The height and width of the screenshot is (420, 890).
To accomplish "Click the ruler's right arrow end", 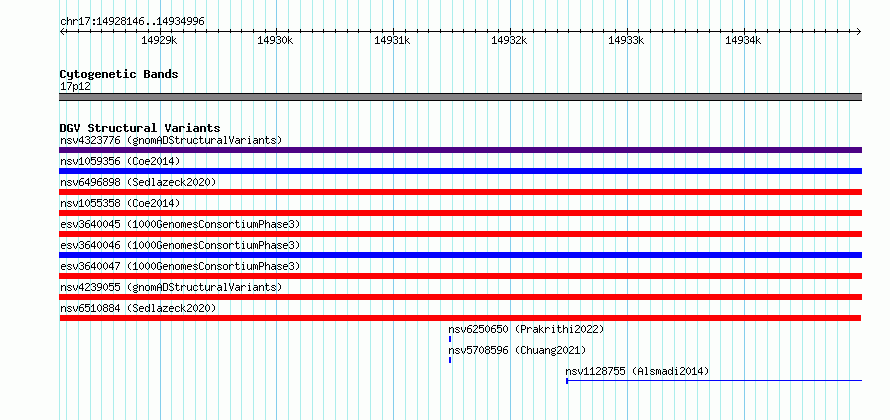I will [859, 31].
